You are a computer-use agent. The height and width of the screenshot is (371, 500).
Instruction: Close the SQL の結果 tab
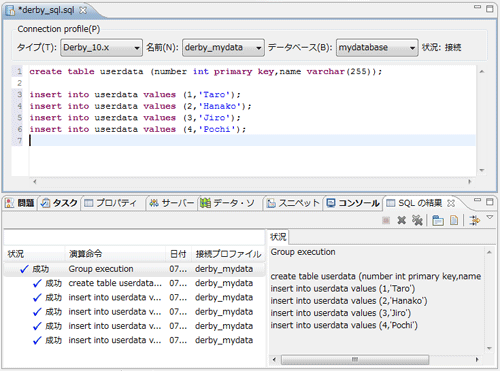[451, 203]
